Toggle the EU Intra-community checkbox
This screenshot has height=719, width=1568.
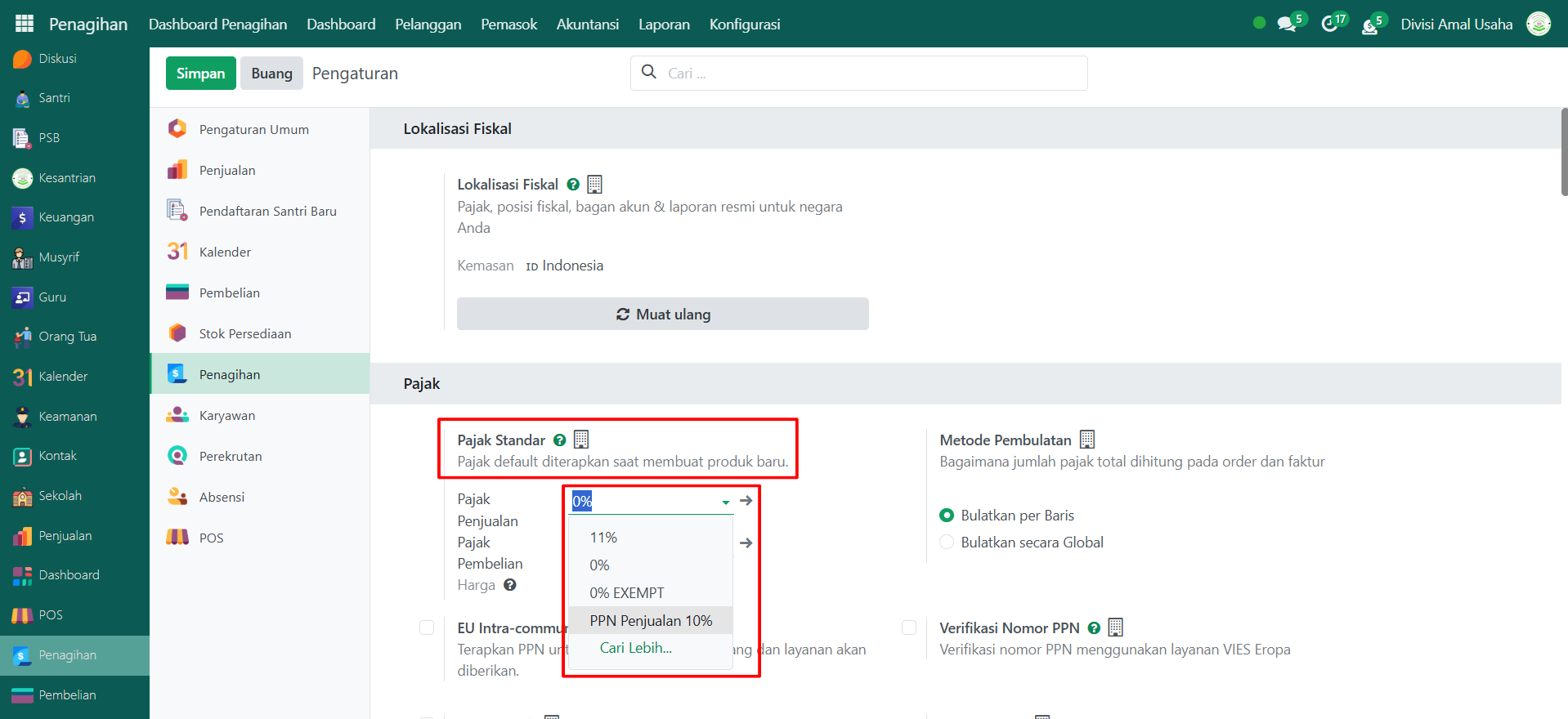coord(427,627)
